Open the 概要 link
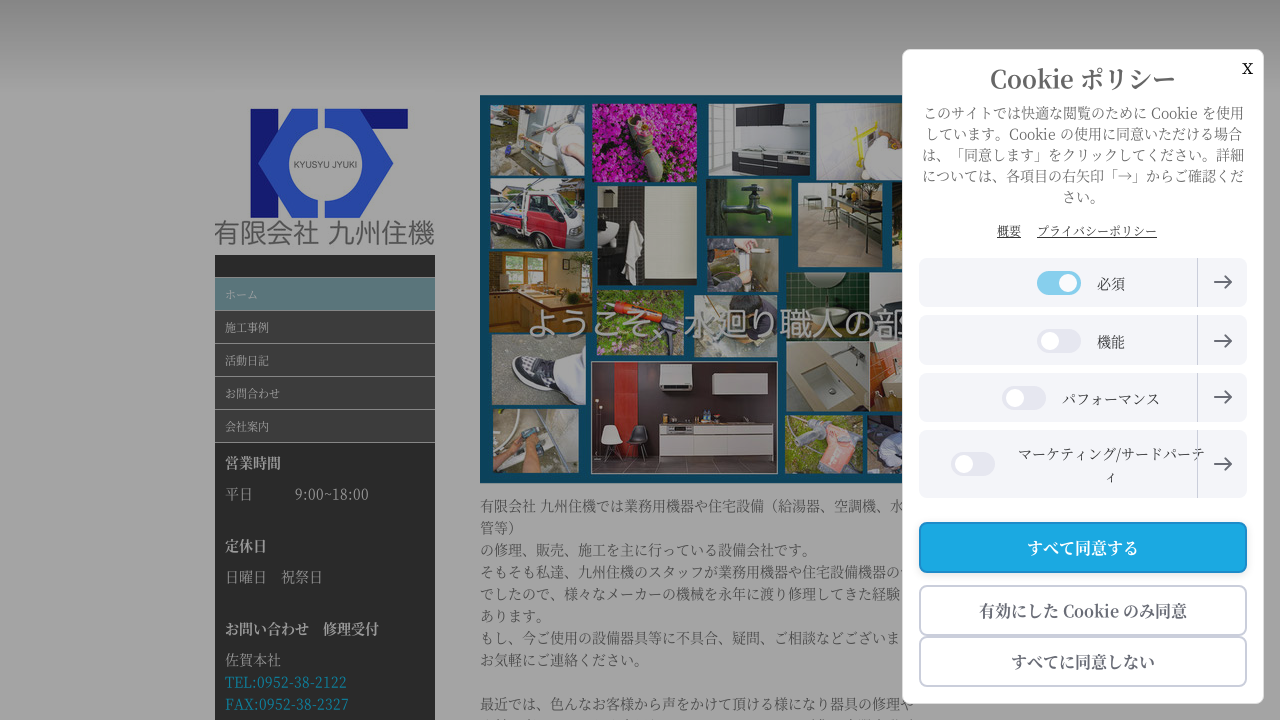 1009,231
